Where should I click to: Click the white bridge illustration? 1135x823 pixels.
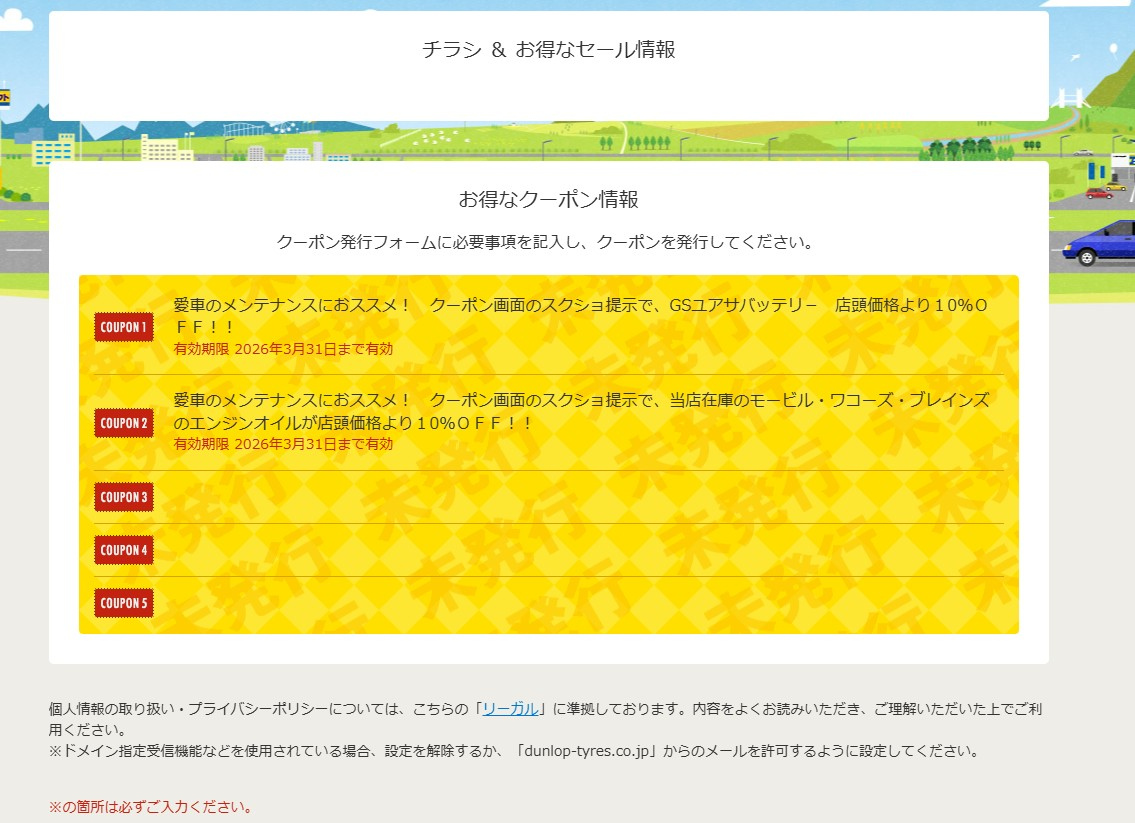click(1069, 98)
